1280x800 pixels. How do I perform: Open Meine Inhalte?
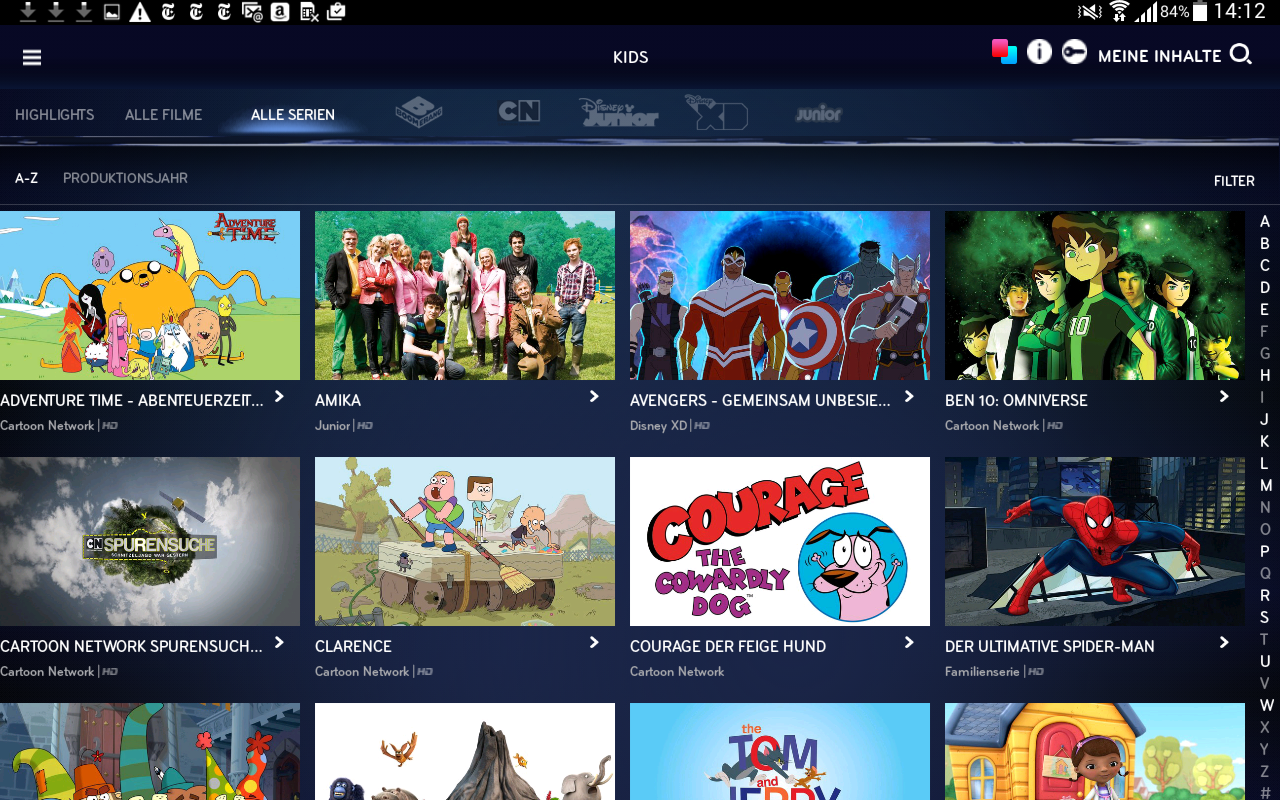click(1159, 56)
